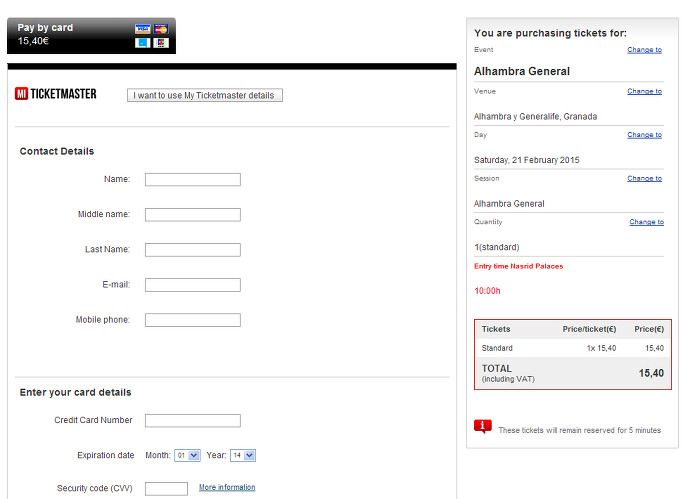Click 'Alhambra y Generalife, Granada' venue text
The width and height of the screenshot is (683, 499).
[535, 117]
